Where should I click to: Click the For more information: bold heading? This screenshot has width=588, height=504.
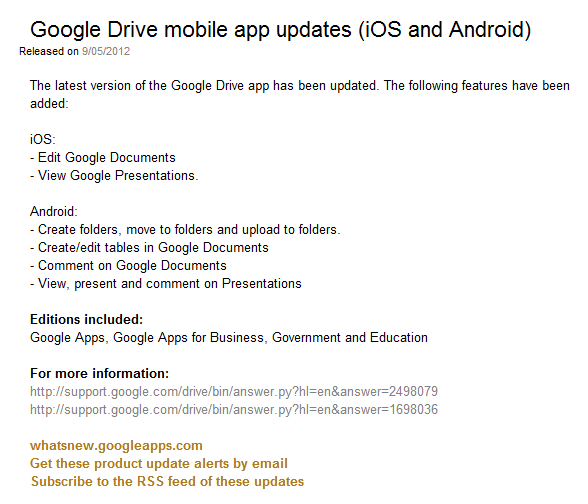coord(100,374)
